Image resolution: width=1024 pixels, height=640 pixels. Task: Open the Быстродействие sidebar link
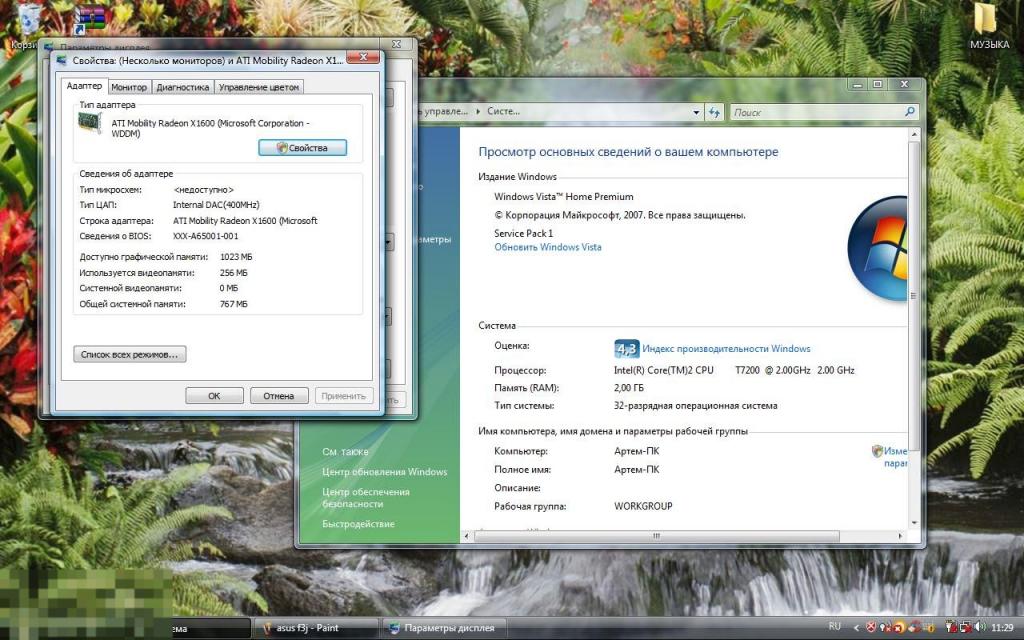(x=358, y=524)
